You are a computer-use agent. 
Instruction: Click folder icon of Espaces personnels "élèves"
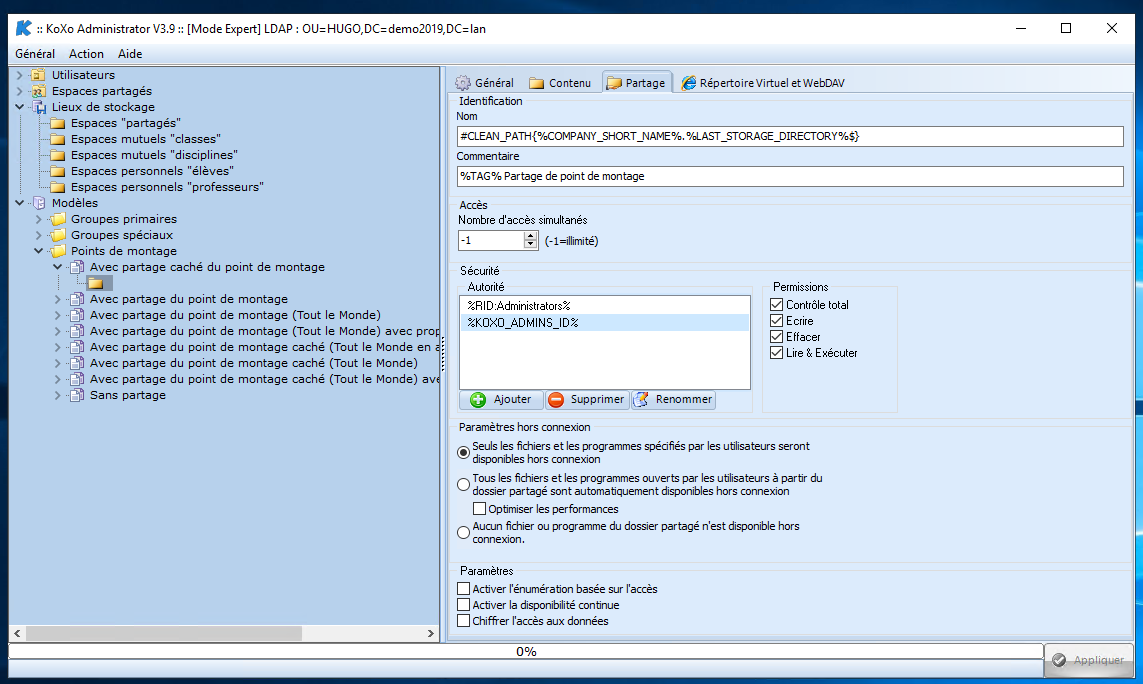pyautogui.click(x=58, y=171)
